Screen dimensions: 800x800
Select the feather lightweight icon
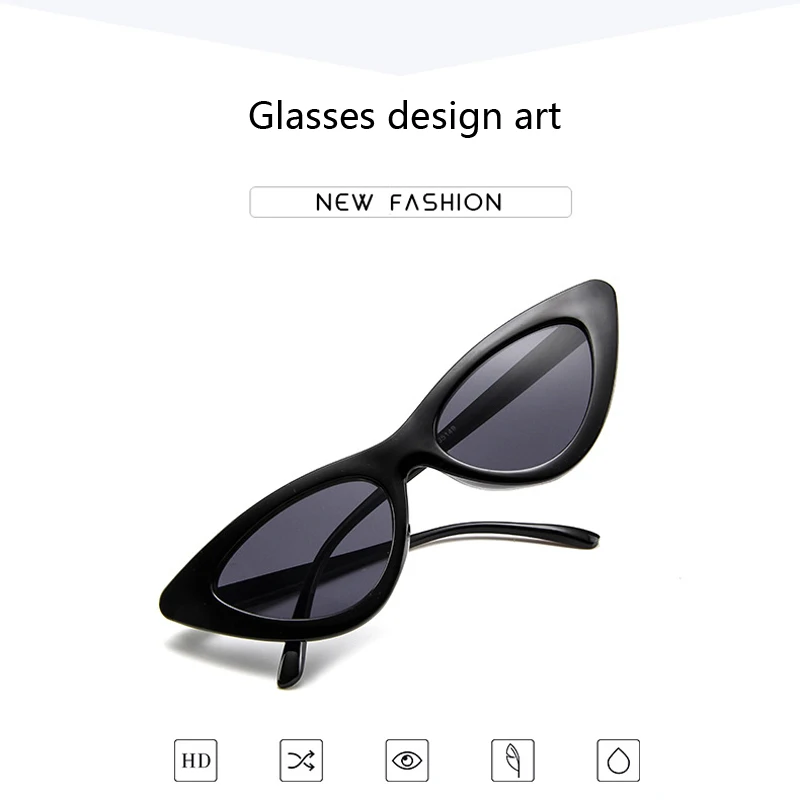pyautogui.click(x=513, y=760)
